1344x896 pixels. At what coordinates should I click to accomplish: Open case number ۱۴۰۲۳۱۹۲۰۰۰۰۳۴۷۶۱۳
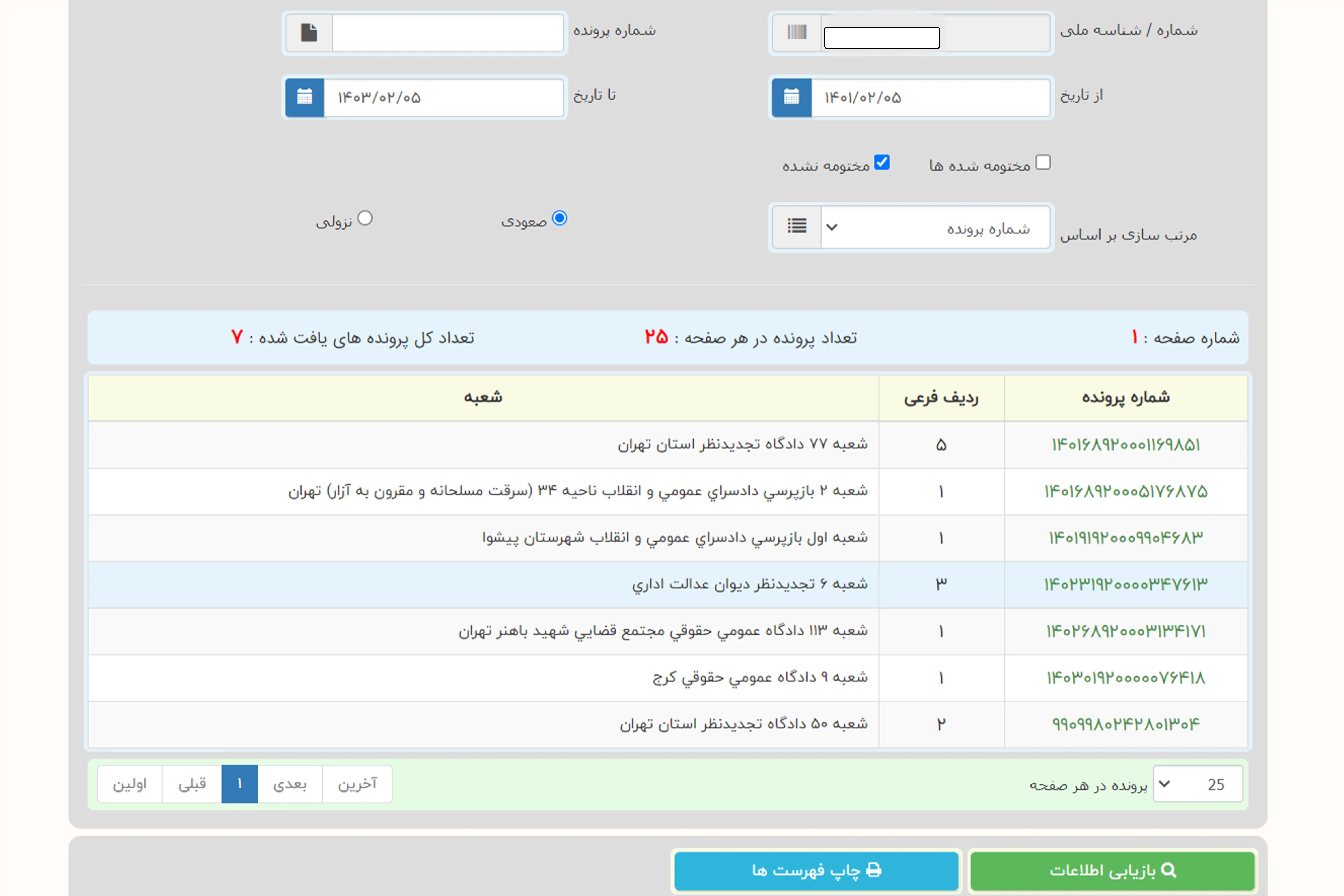[1126, 585]
